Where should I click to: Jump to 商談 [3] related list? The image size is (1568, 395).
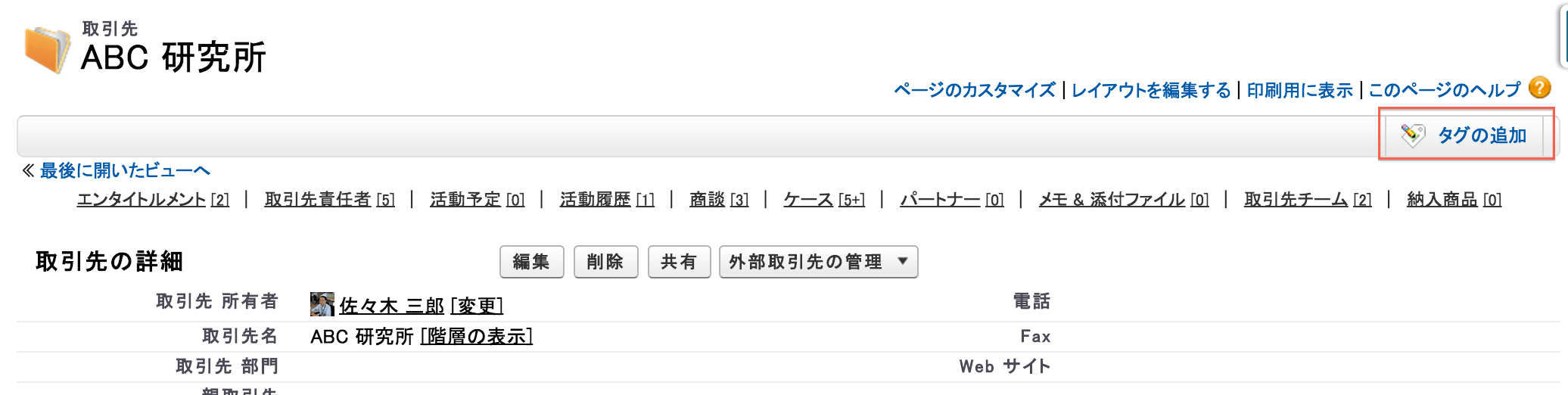(719, 199)
